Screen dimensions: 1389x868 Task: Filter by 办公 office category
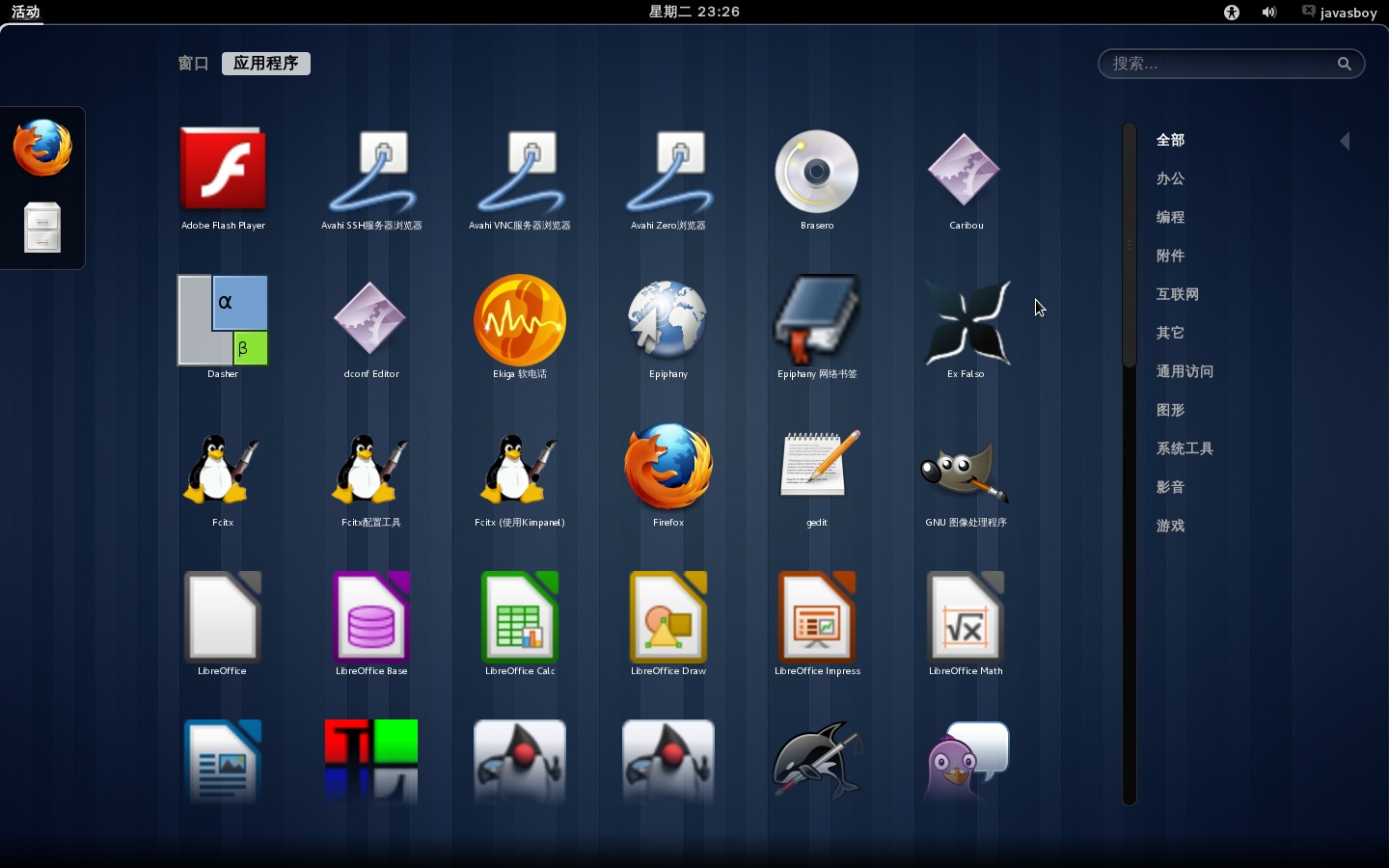click(1170, 178)
